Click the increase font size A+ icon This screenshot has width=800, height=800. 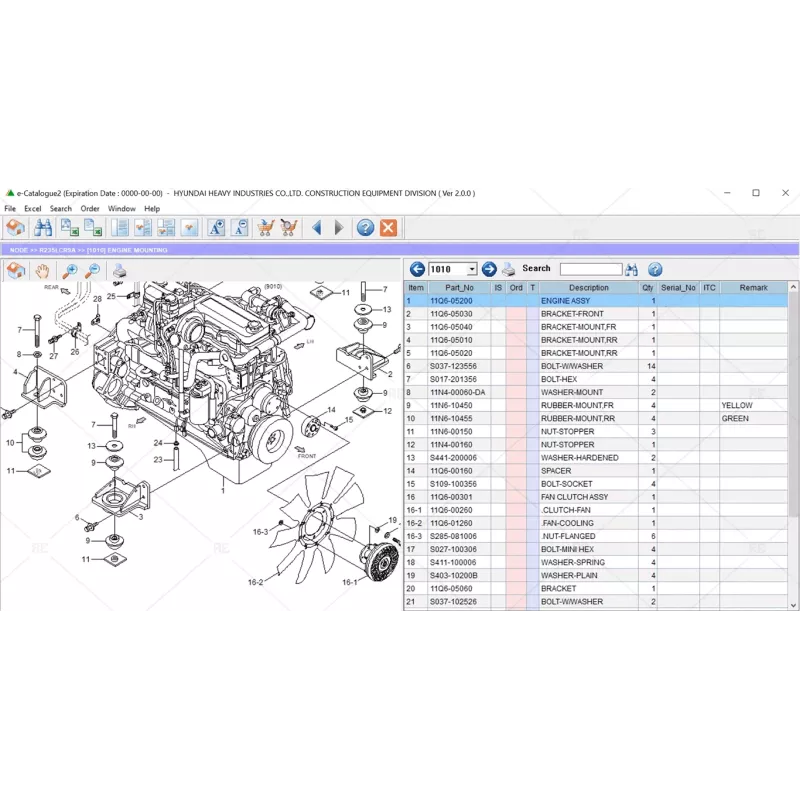[x=216, y=228]
